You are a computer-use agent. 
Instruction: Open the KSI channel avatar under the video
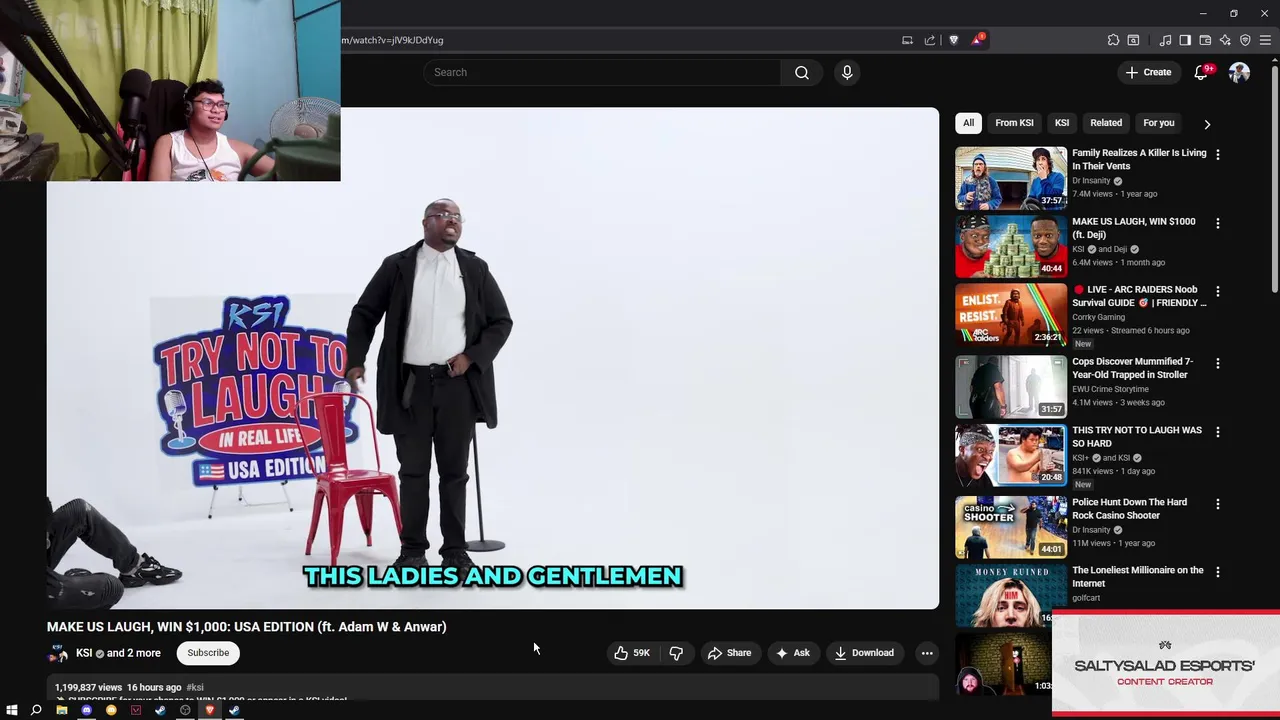tap(58, 653)
